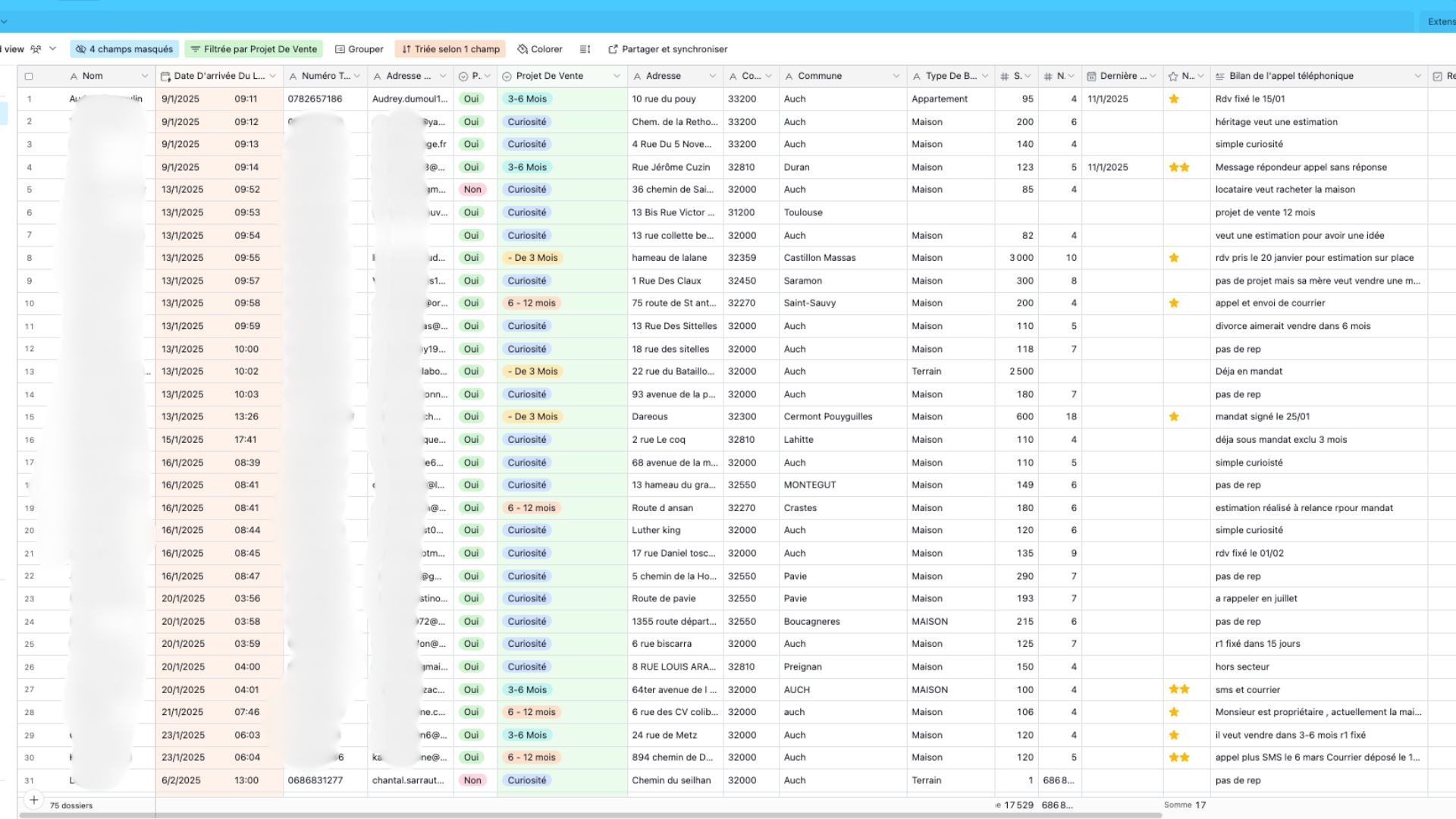This screenshot has height=819, width=1456.
Task: Open the Filtrée par Projet De Vente filter
Action: click(x=253, y=49)
